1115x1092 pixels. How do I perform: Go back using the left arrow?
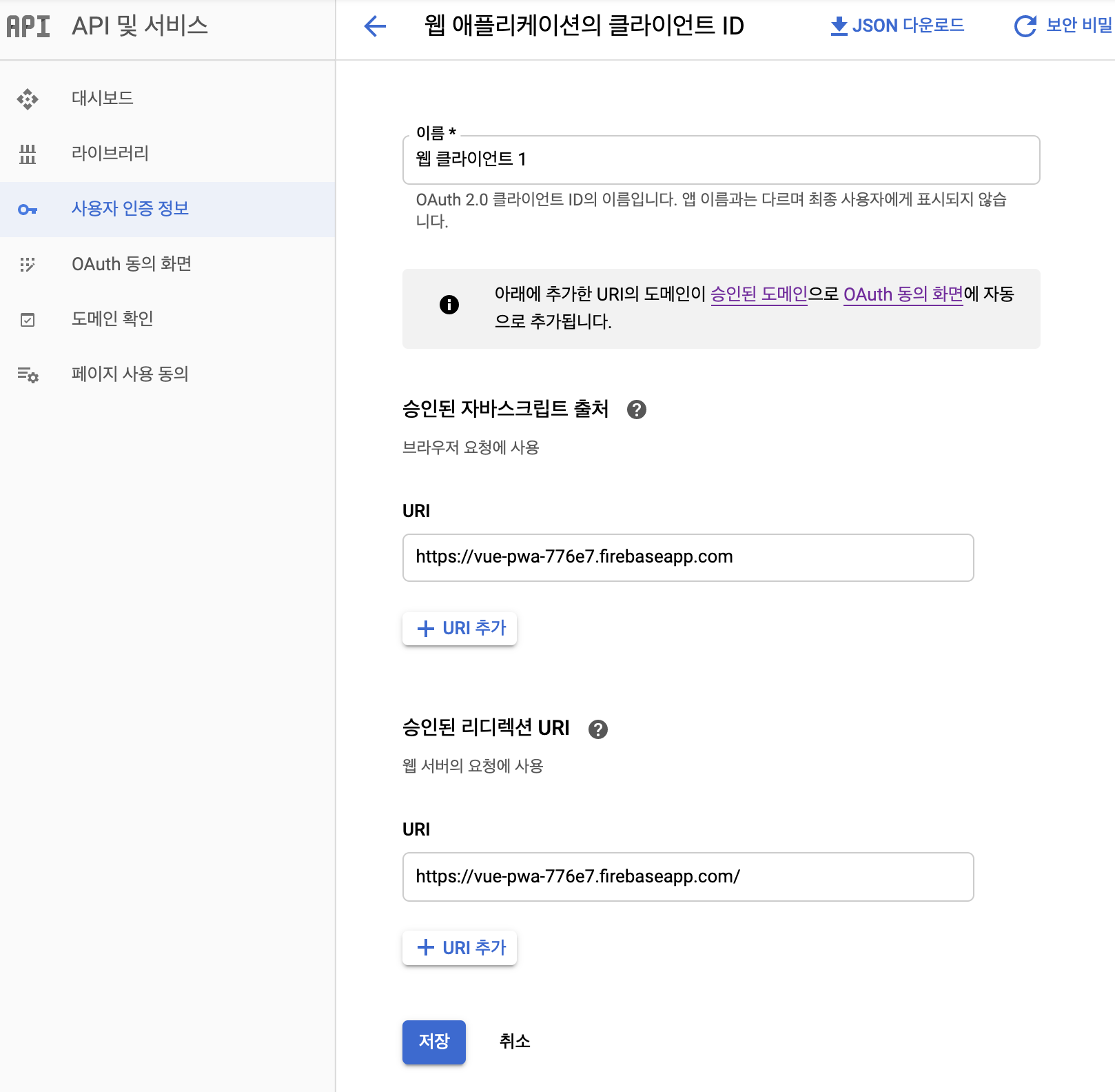pyautogui.click(x=375, y=26)
